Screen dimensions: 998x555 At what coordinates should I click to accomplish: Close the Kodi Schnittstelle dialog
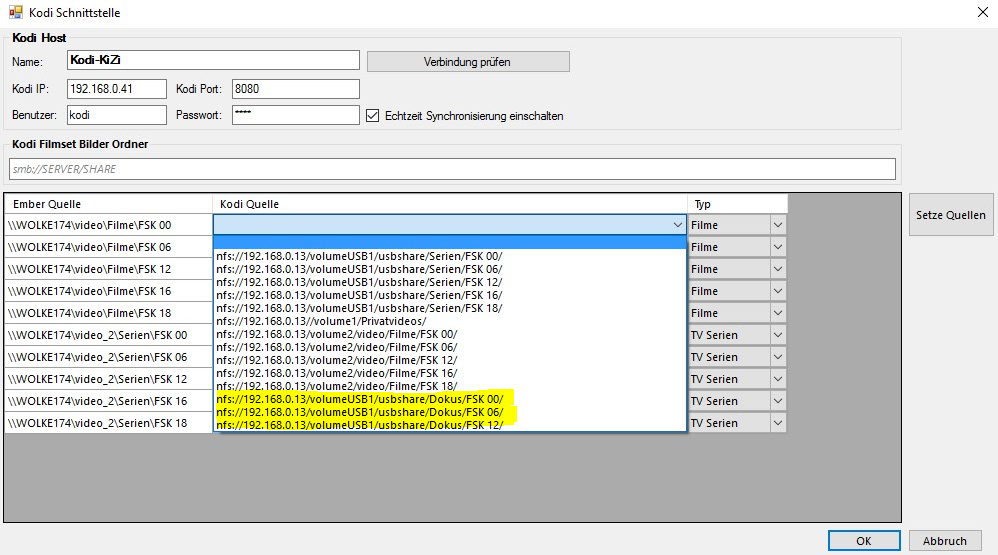pyautogui.click(x=982, y=12)
